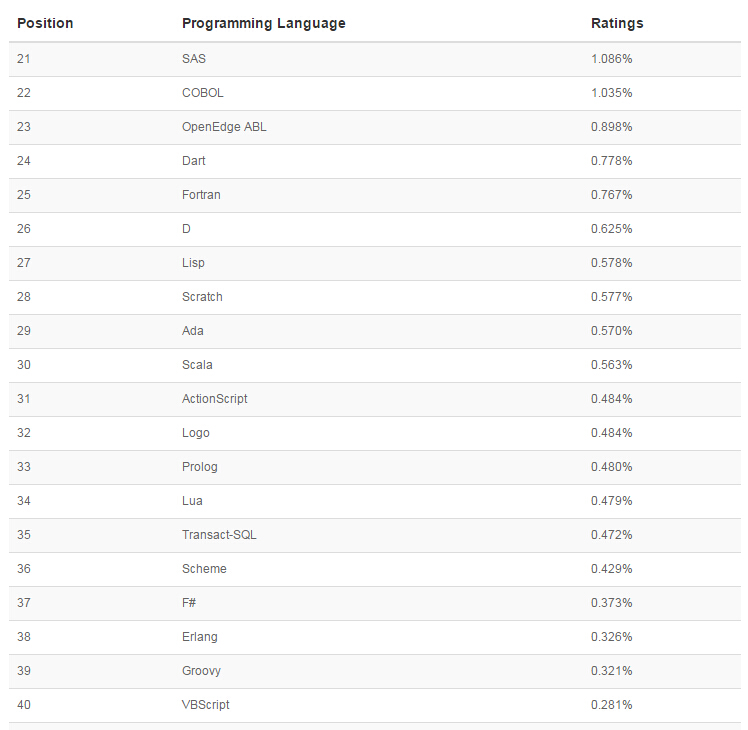The width and height of the screenshot is (748, 730).
Task: Click the Scratch language entry
Action: 202,297
